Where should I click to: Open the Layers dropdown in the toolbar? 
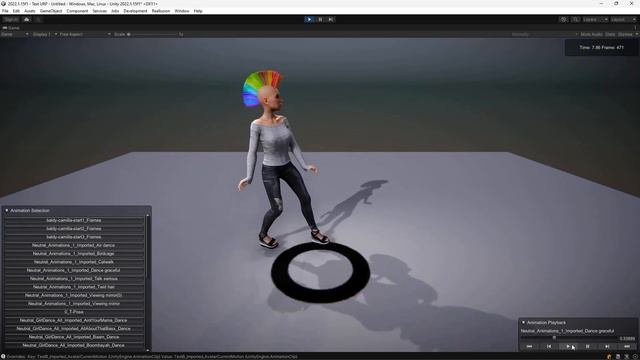[x=595, y=19]
